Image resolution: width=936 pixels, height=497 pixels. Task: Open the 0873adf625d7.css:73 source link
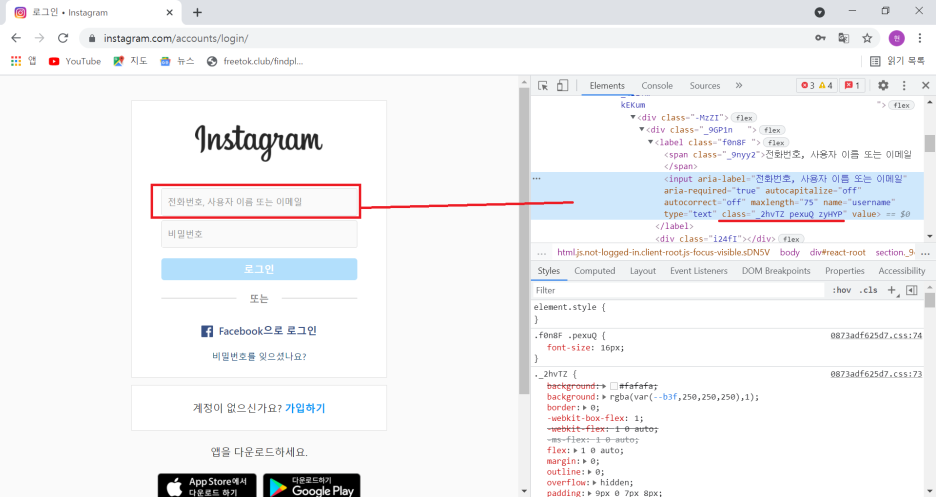click(x=876, y=374)
